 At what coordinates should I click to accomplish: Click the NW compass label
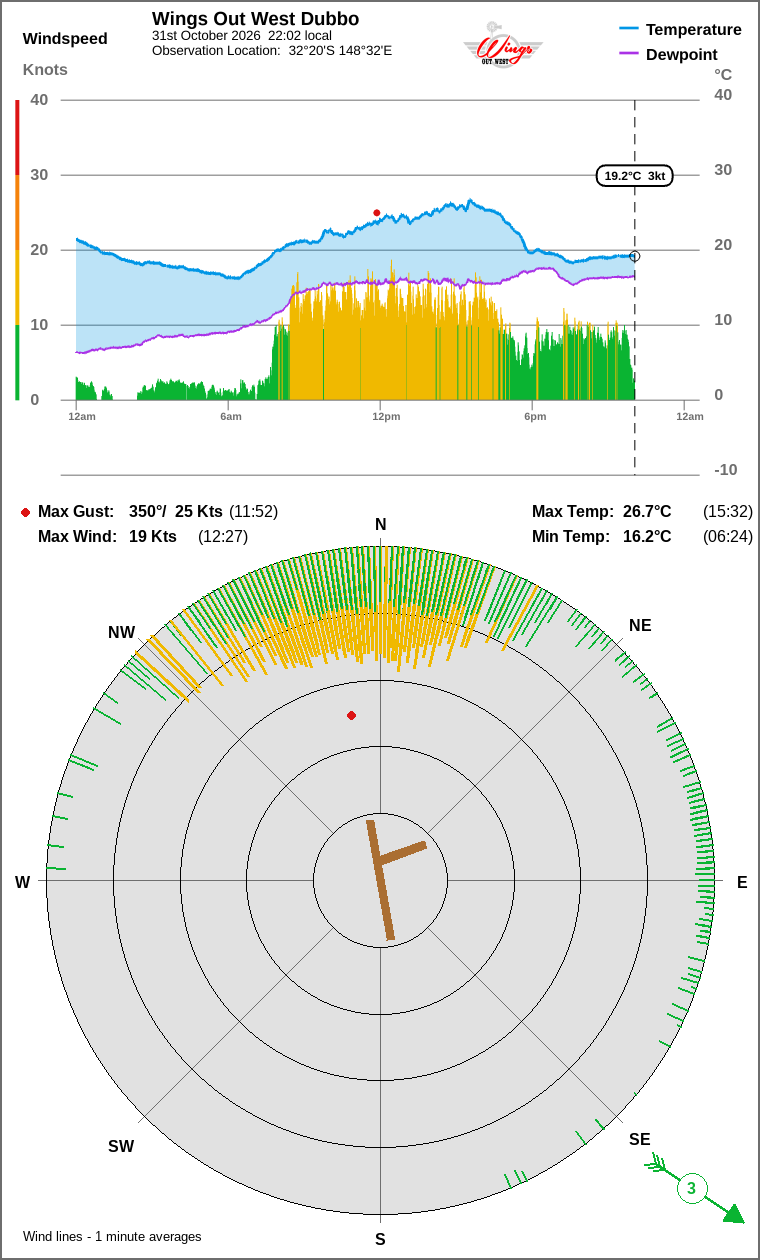(122, 633)
